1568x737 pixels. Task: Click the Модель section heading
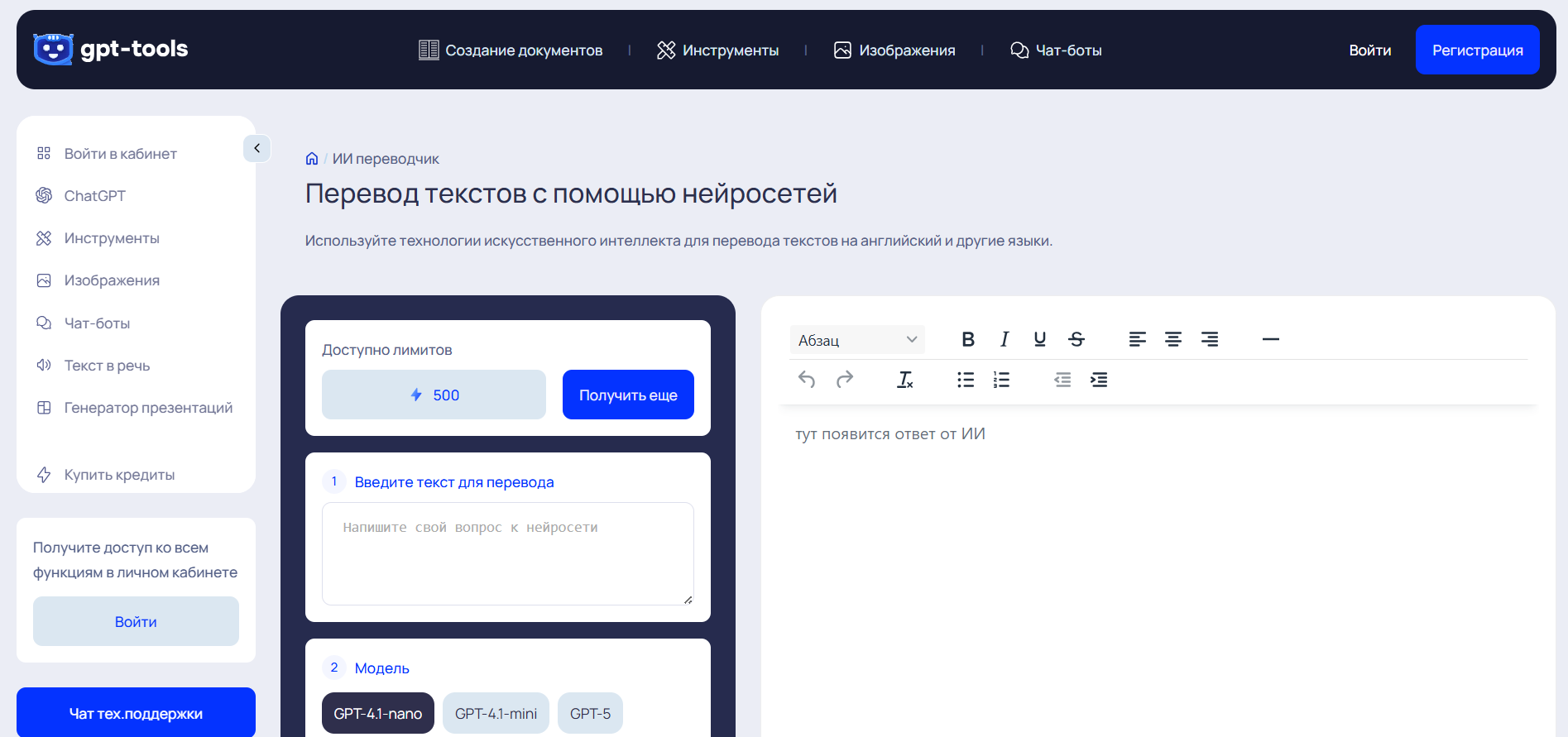click(381, 668)
